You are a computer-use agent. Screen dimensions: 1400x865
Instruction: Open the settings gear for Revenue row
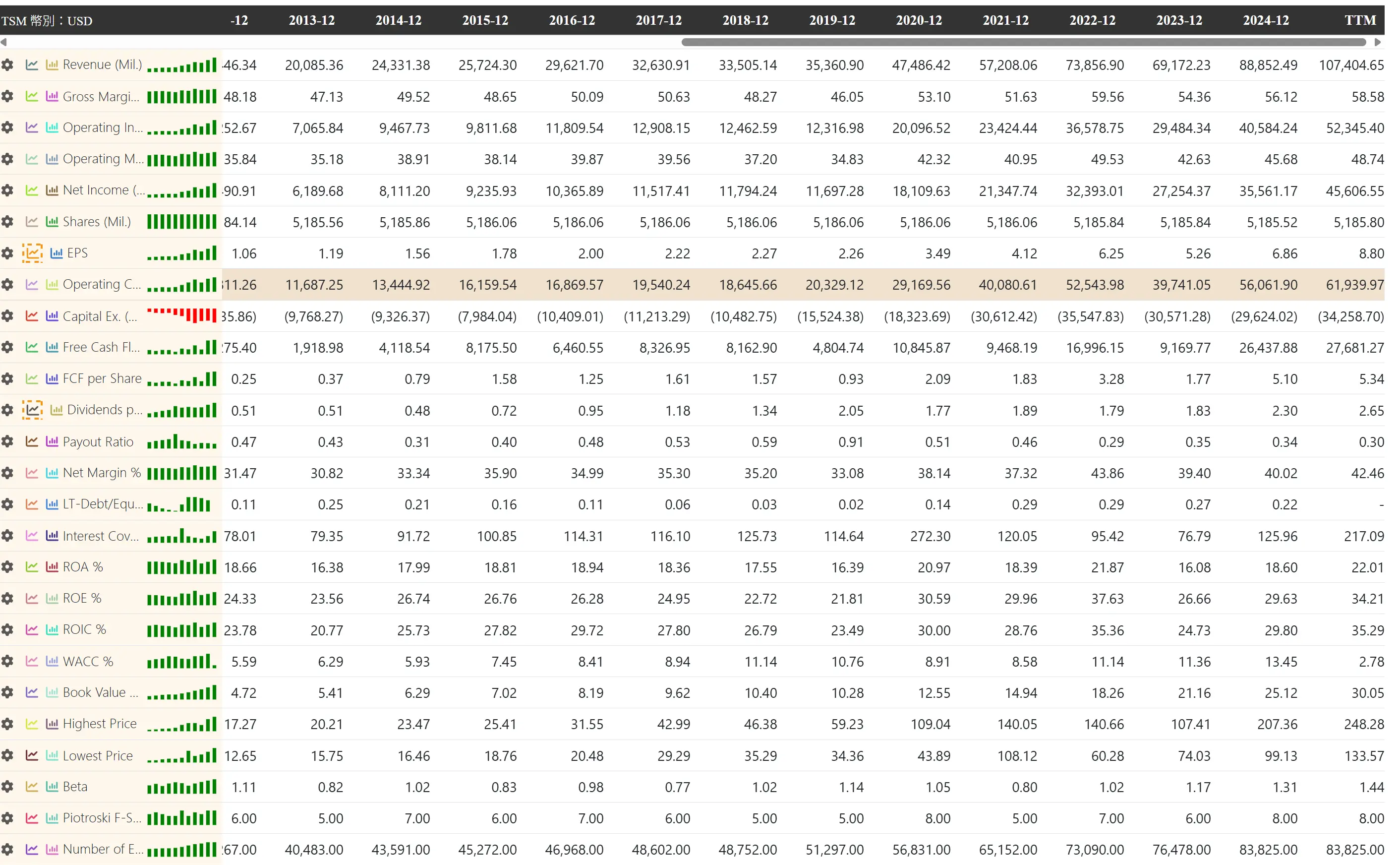pos(7,64)
